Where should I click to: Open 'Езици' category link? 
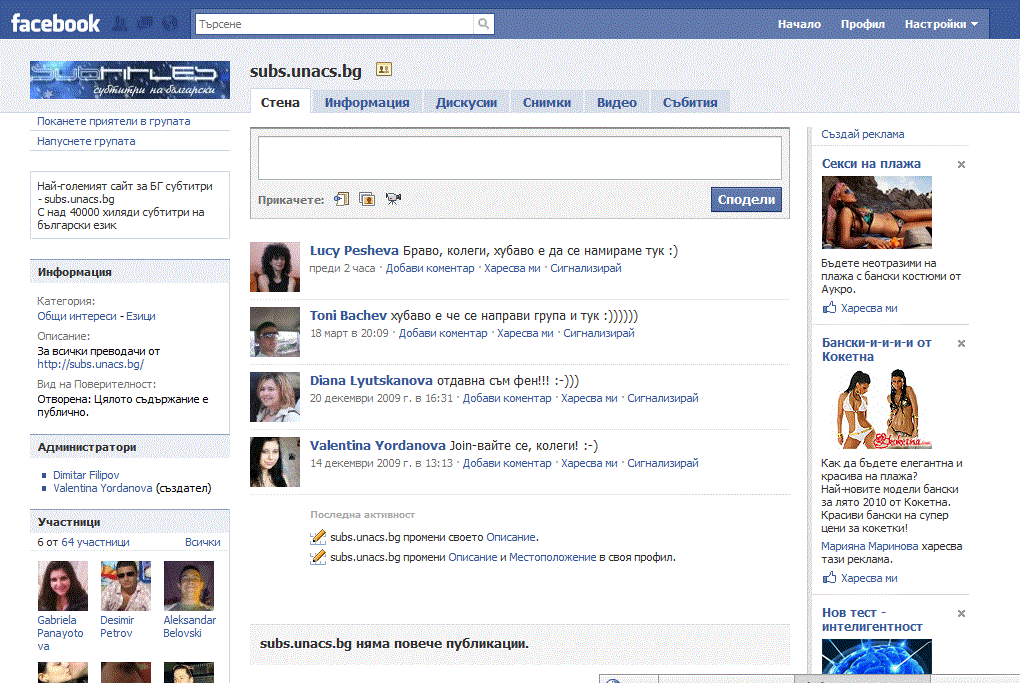pyautogui.click(x=141, y=316)
